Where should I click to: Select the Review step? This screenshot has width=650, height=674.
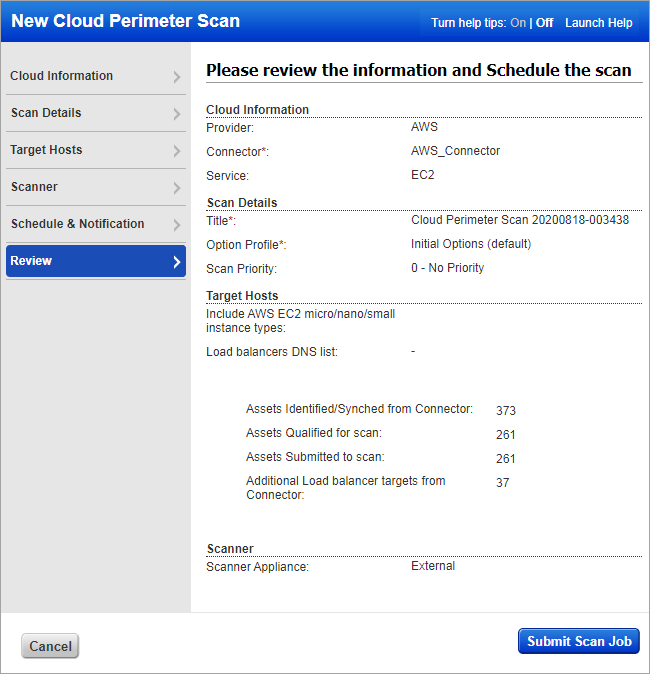96,261
